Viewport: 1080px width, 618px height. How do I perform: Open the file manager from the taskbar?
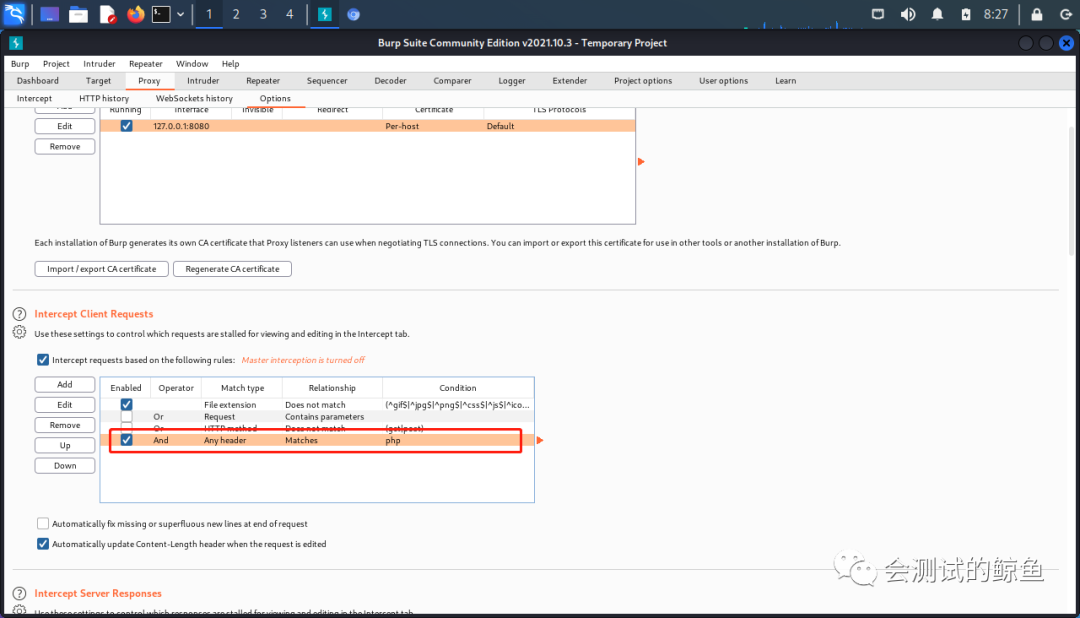[x=79, y=14]
